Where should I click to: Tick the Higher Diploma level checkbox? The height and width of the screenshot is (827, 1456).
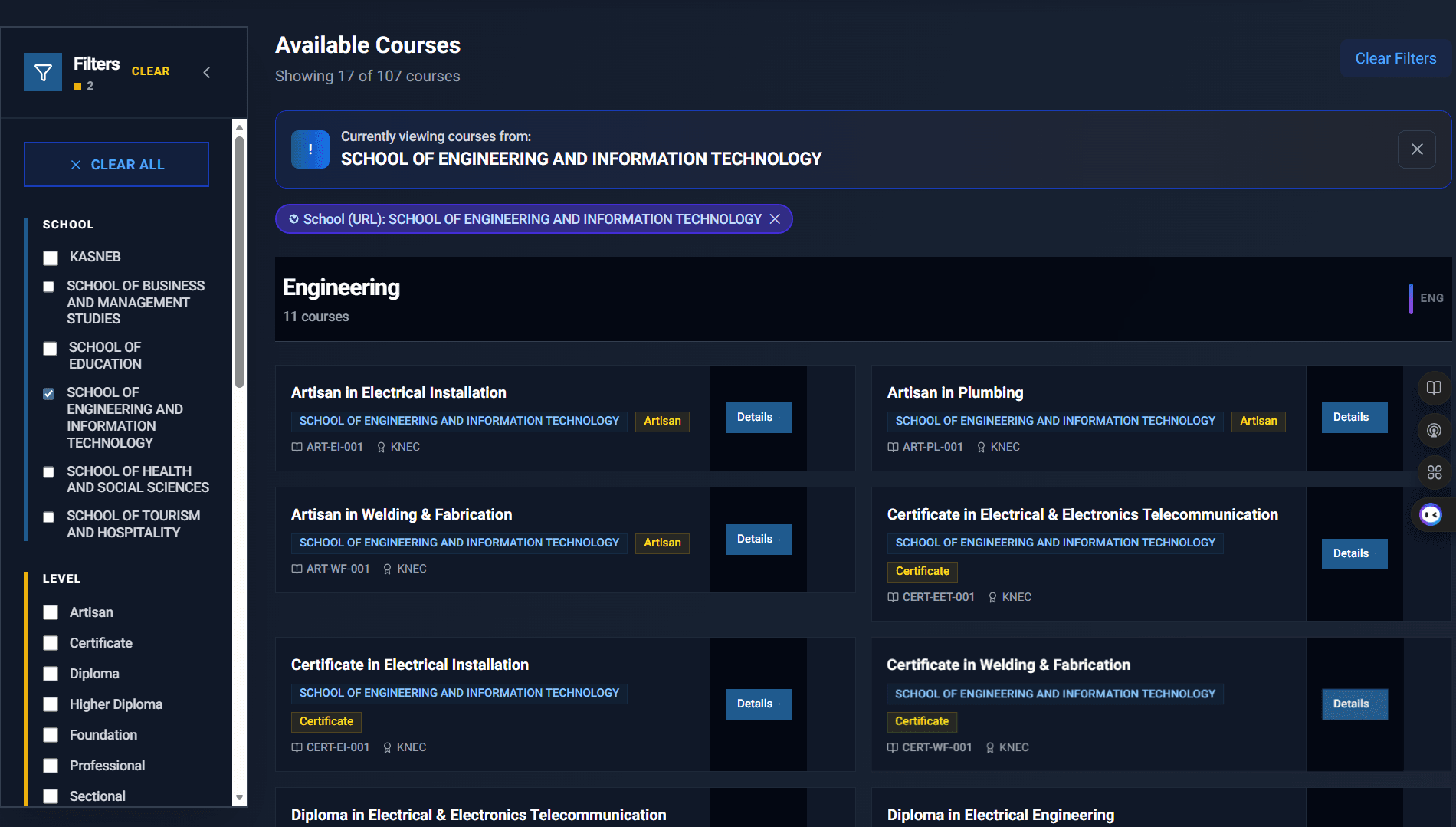(51, 704)
